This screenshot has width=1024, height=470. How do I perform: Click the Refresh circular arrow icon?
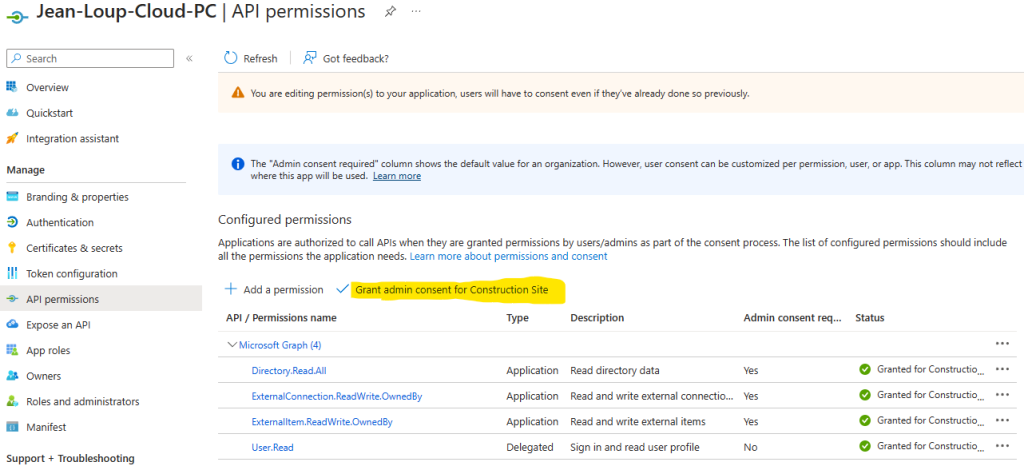point(231,58)
